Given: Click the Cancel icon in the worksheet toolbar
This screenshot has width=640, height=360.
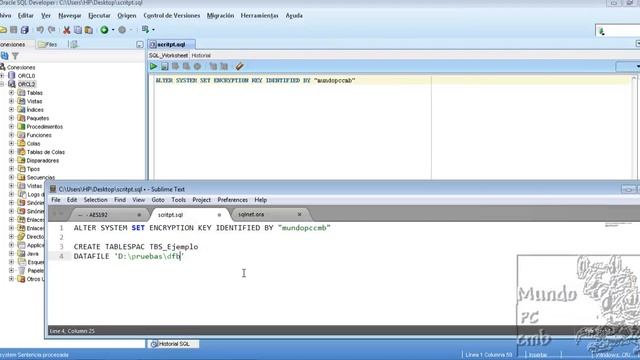Looking at the screenshot, I should pos(198,66).
